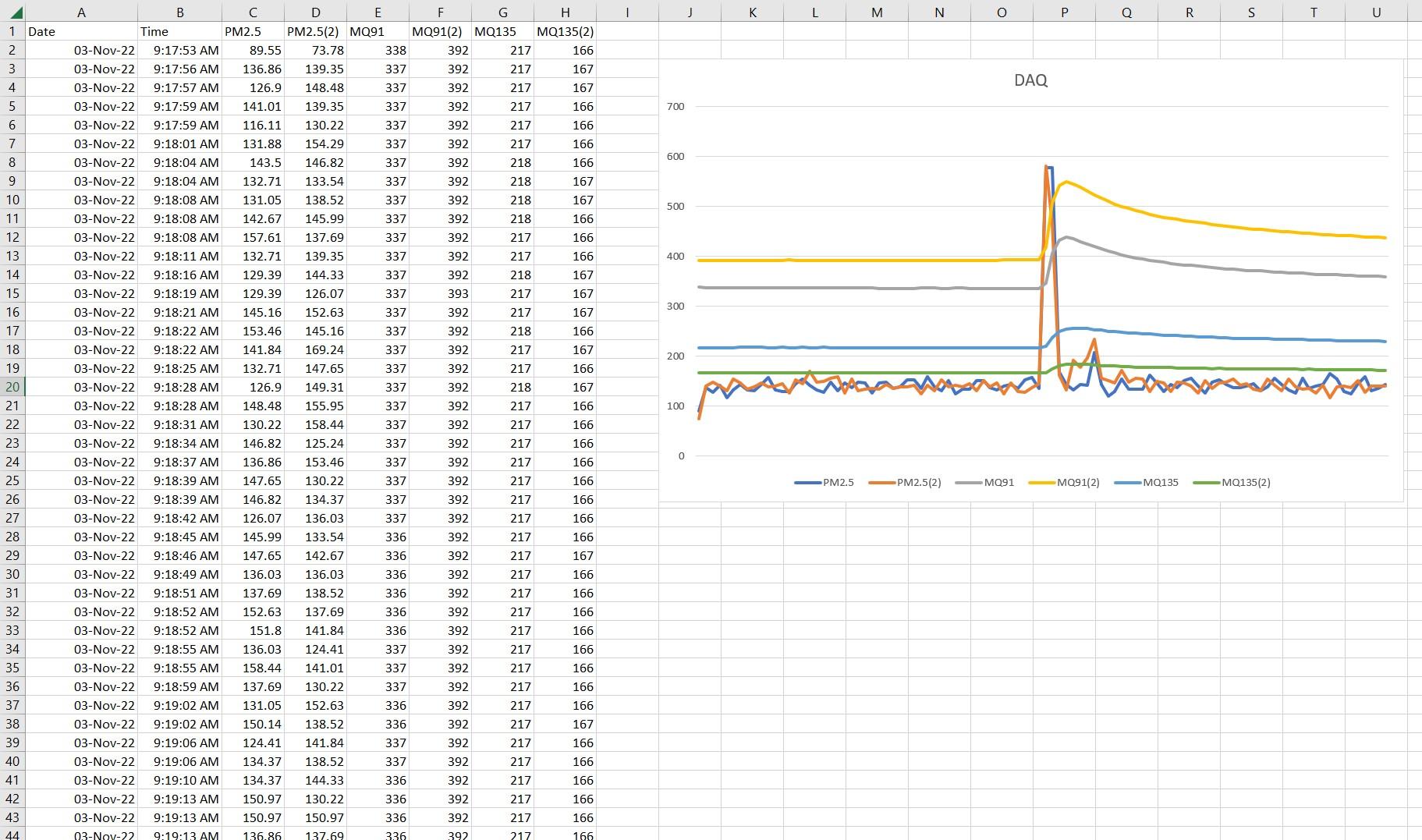The image size is (1422, 840).
Task: Click the cell containing 89.55
Action: tap(253, 50)
